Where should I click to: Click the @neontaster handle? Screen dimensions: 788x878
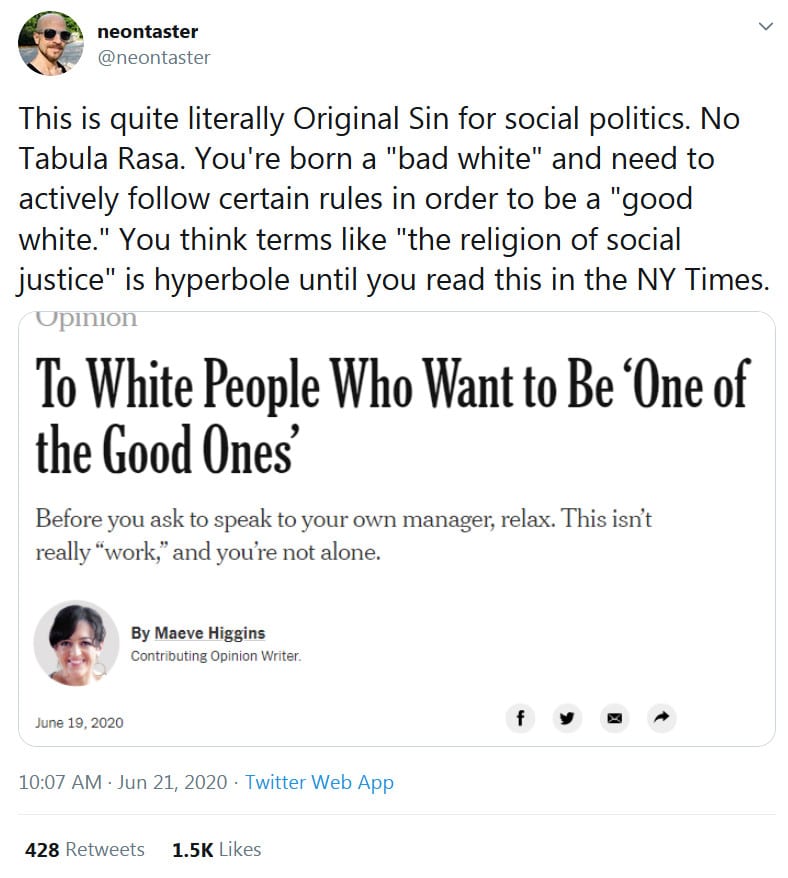[x=154, y=57]
